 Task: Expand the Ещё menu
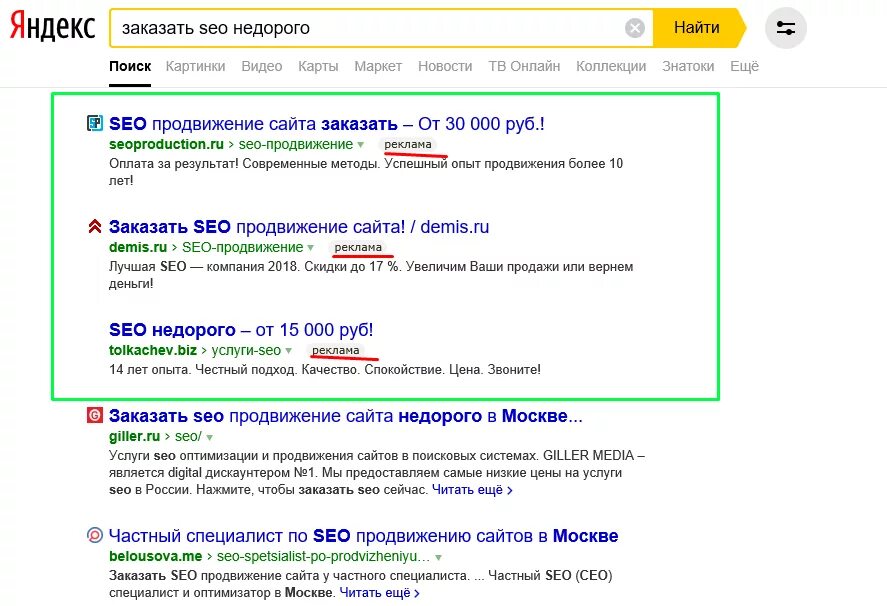coord(744,66)
